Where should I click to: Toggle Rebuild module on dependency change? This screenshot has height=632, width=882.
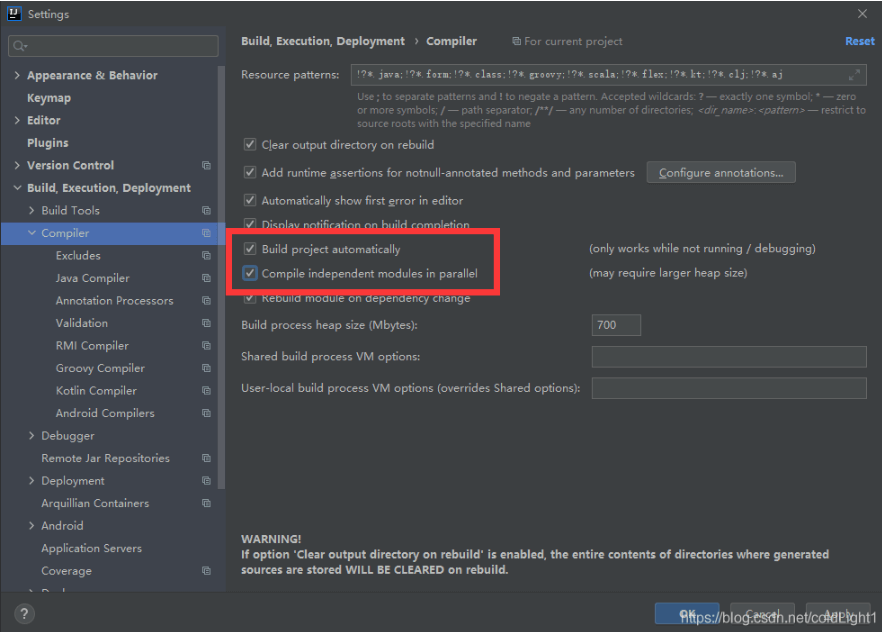(250, 299)
